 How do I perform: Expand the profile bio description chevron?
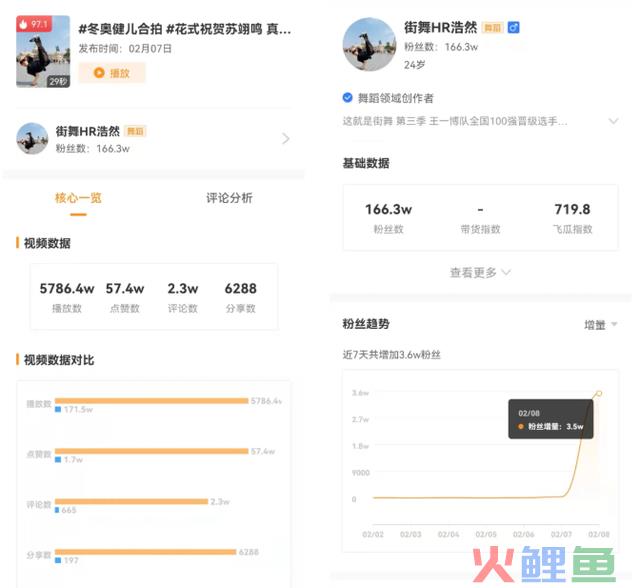click(613, 121)
